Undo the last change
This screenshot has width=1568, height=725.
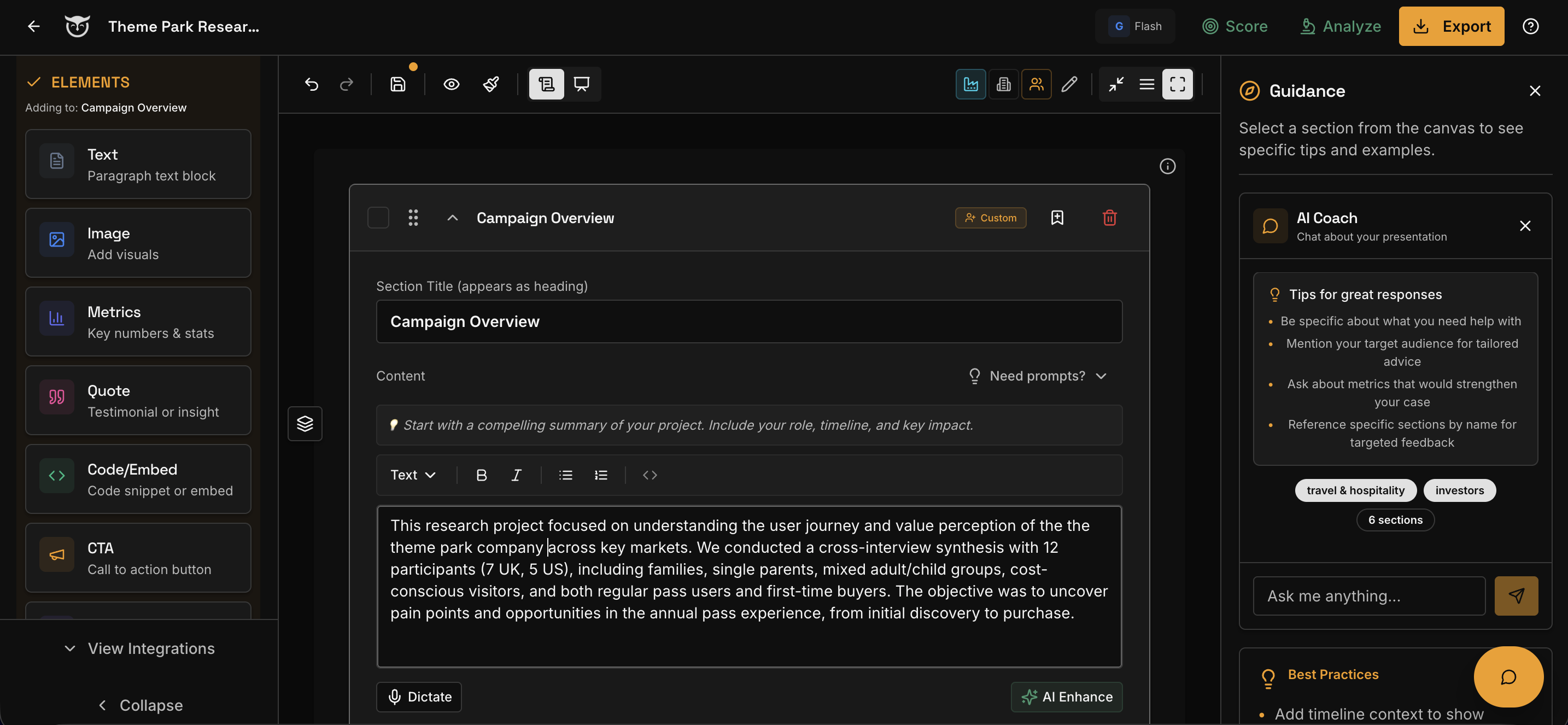click(x=312, y=84)
